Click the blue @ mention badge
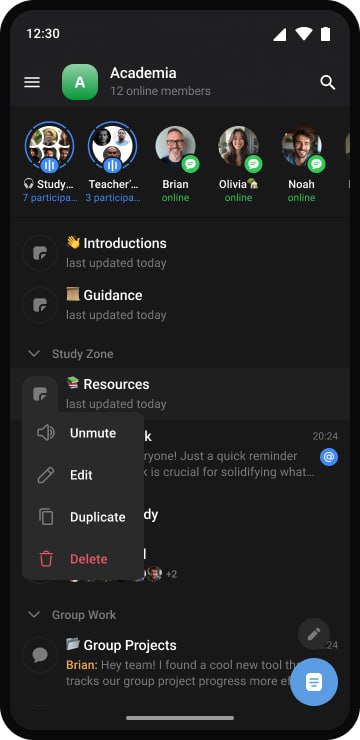This screenshot has height=740, width=360. (329, 457)
